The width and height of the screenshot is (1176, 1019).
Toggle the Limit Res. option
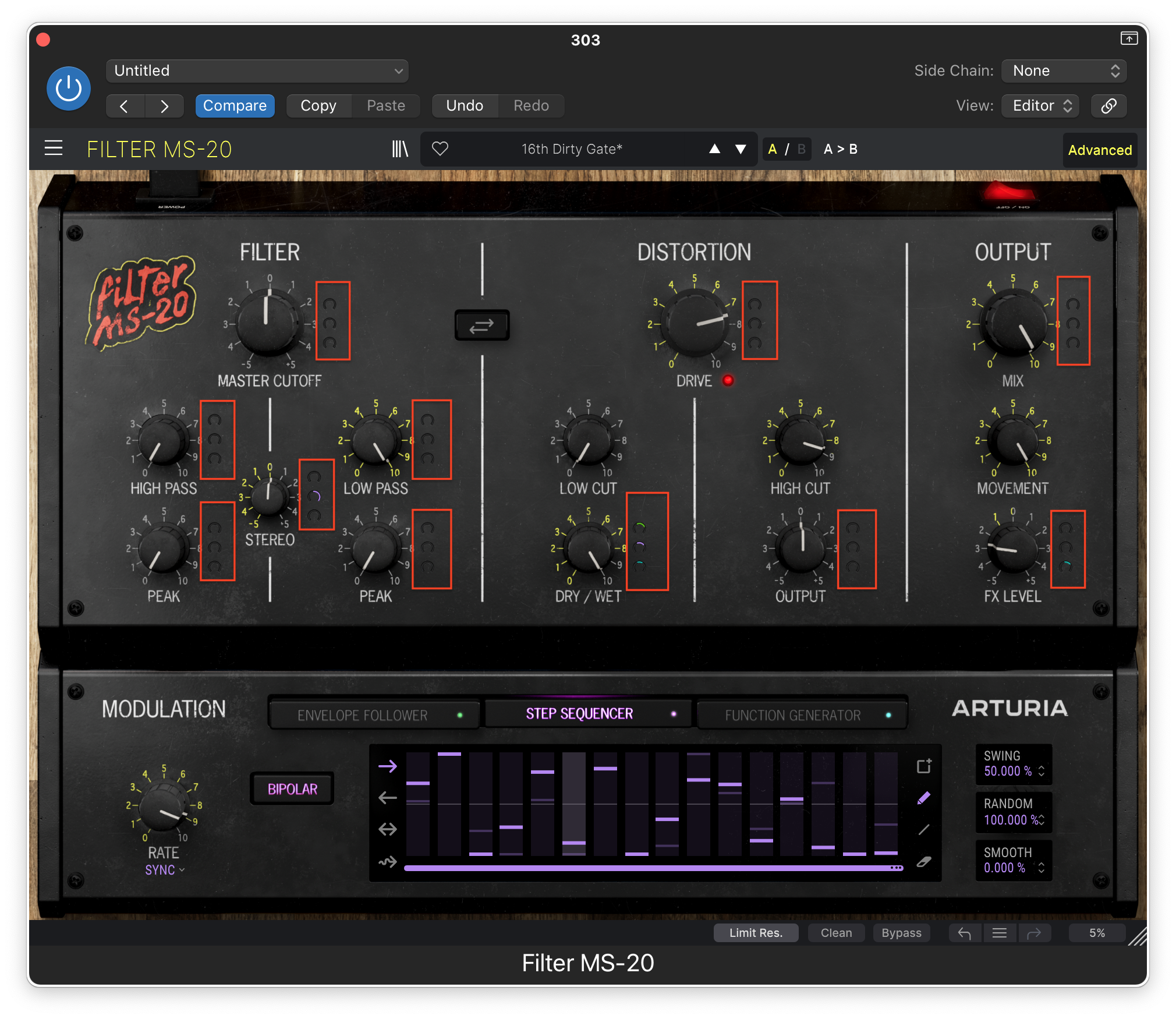pos(756,933)
